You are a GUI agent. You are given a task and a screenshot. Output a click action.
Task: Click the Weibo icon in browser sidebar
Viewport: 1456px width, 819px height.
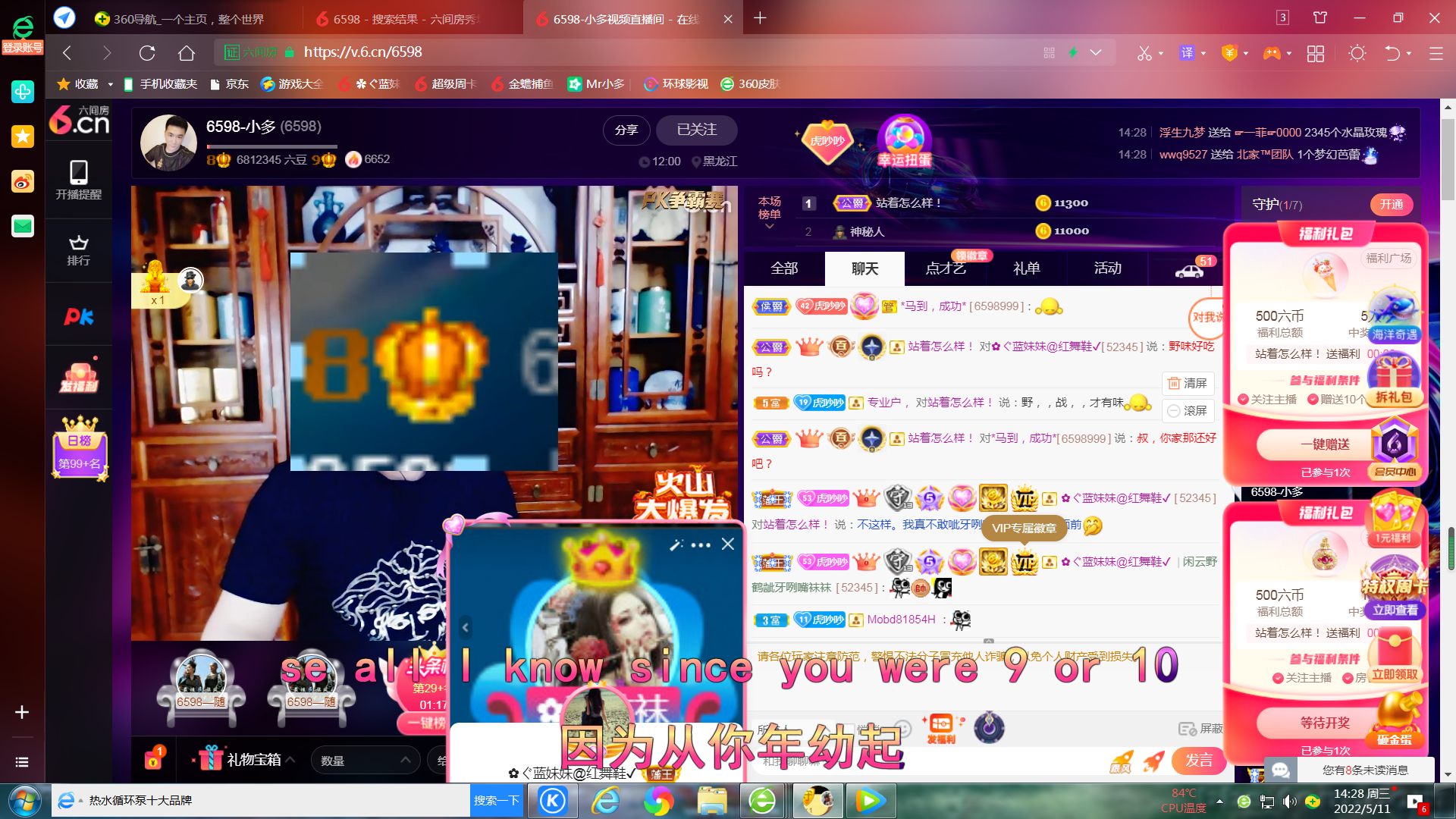(x=23, y=181)
